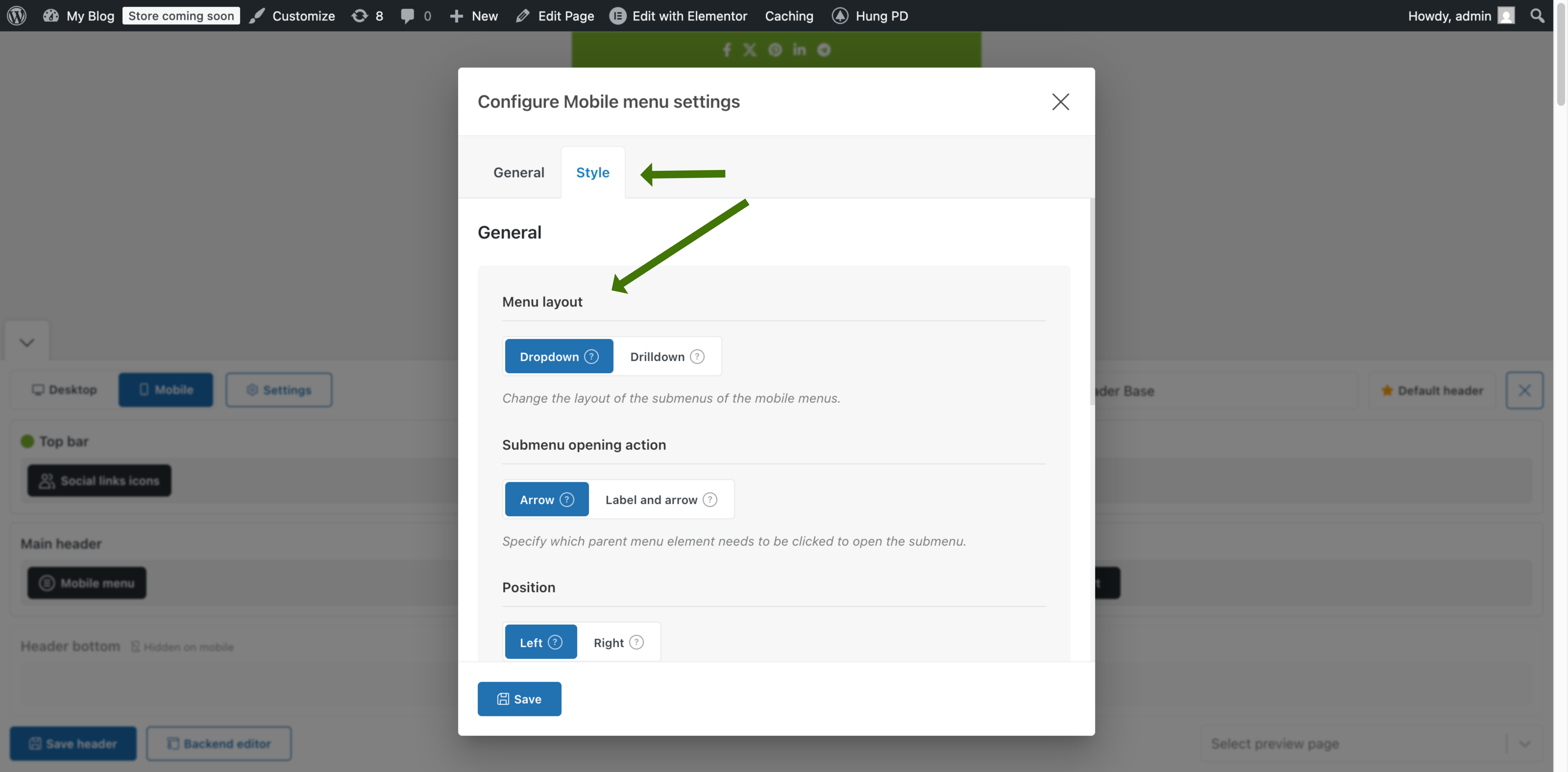The height and width of the screenshot is (772, 1568).
Task: Select Left position
Action: point(540,642)
